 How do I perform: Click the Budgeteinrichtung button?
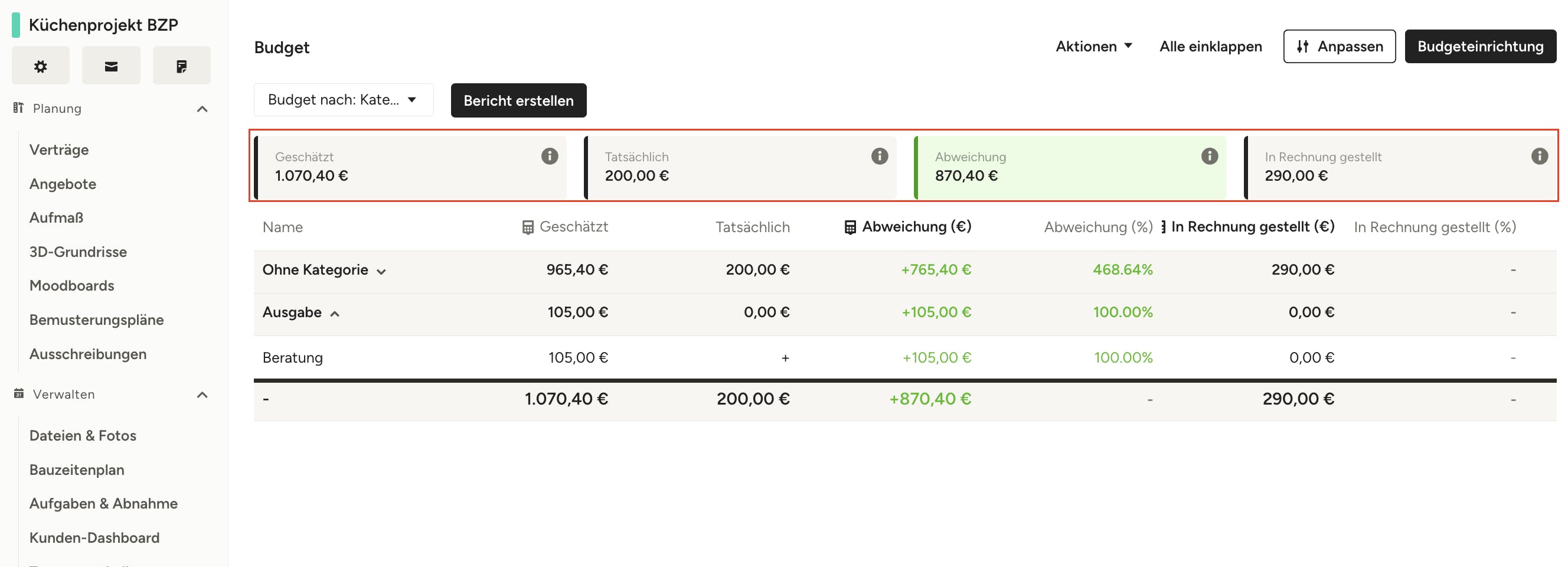(x=1479, y=46)
